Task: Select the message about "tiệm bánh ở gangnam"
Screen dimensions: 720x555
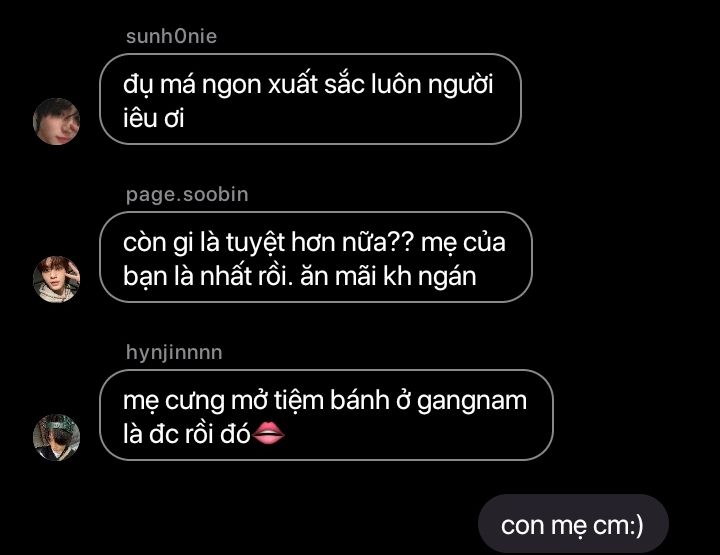Action: click(326, 415)
